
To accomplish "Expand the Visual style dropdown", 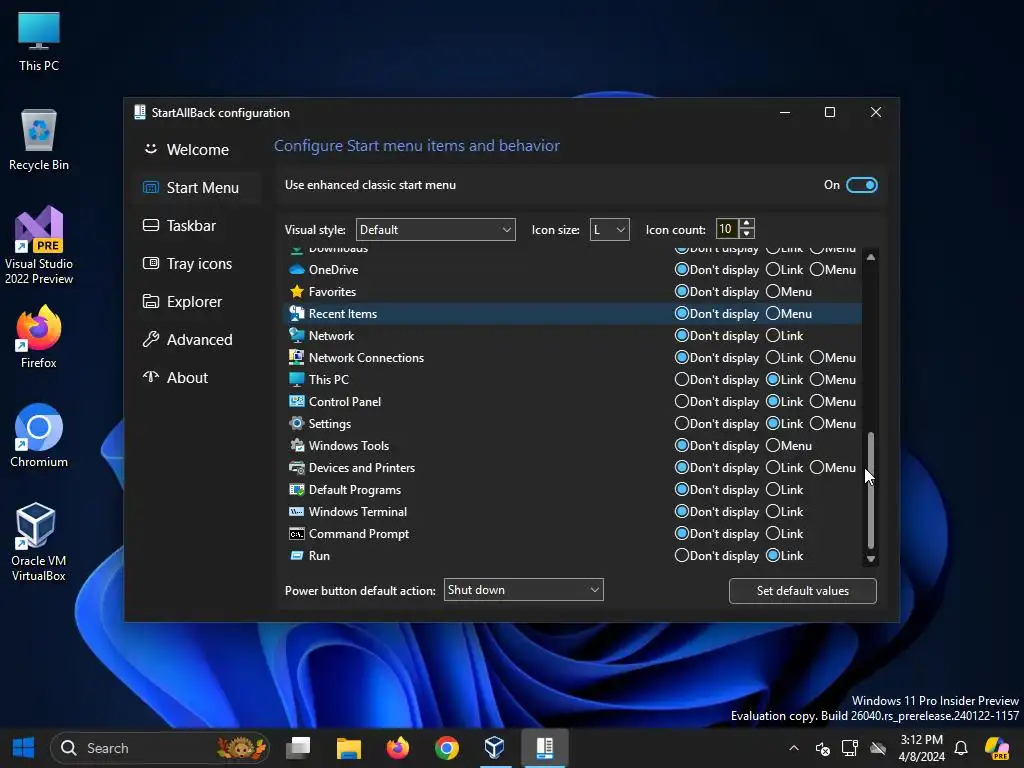I will 436,230.
